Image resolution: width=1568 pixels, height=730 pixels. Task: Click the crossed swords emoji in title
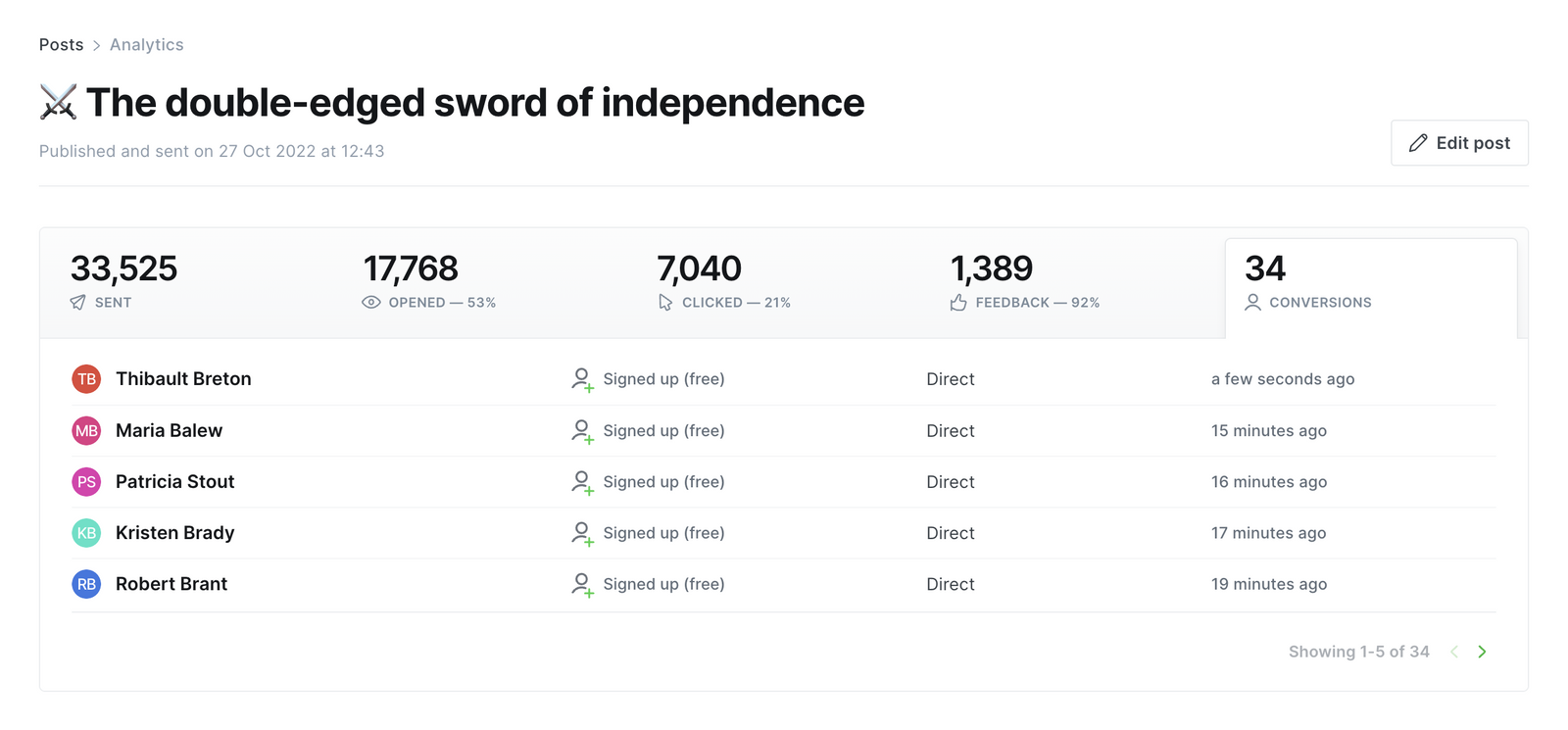pos(58,102)
